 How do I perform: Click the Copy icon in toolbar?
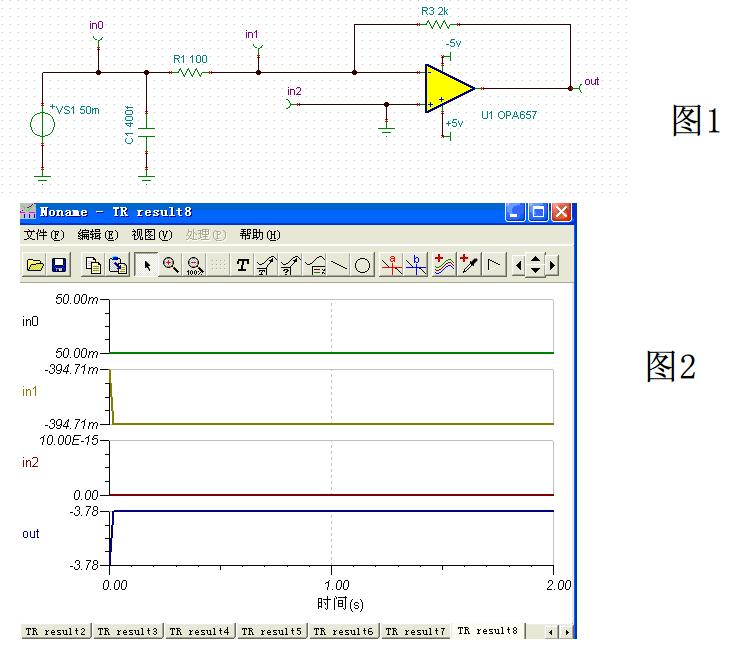click(93, 265)
